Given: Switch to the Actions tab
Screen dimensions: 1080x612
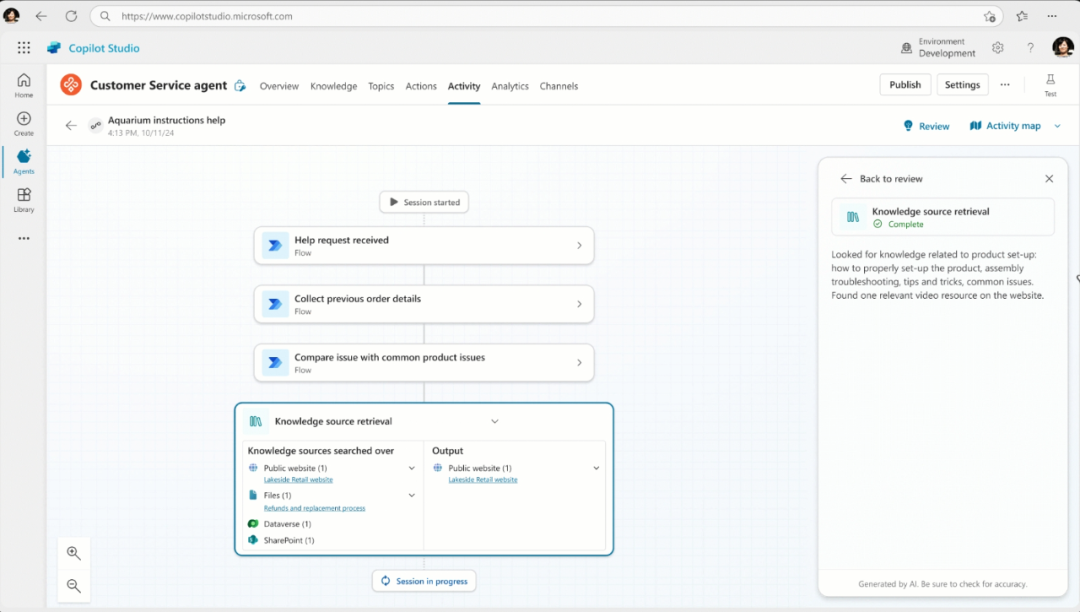Looking at the screenshot, I should pyautogui.click(x=421, y=86).
